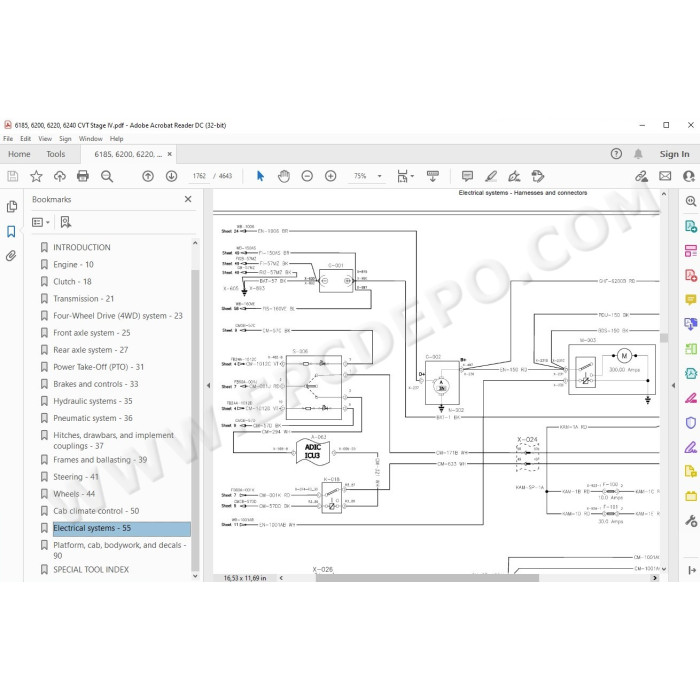This screenshot has width=700, height=700.
Task: Close the Bookmarks panel
Action: pyautogui.click(x=188, y=199)
